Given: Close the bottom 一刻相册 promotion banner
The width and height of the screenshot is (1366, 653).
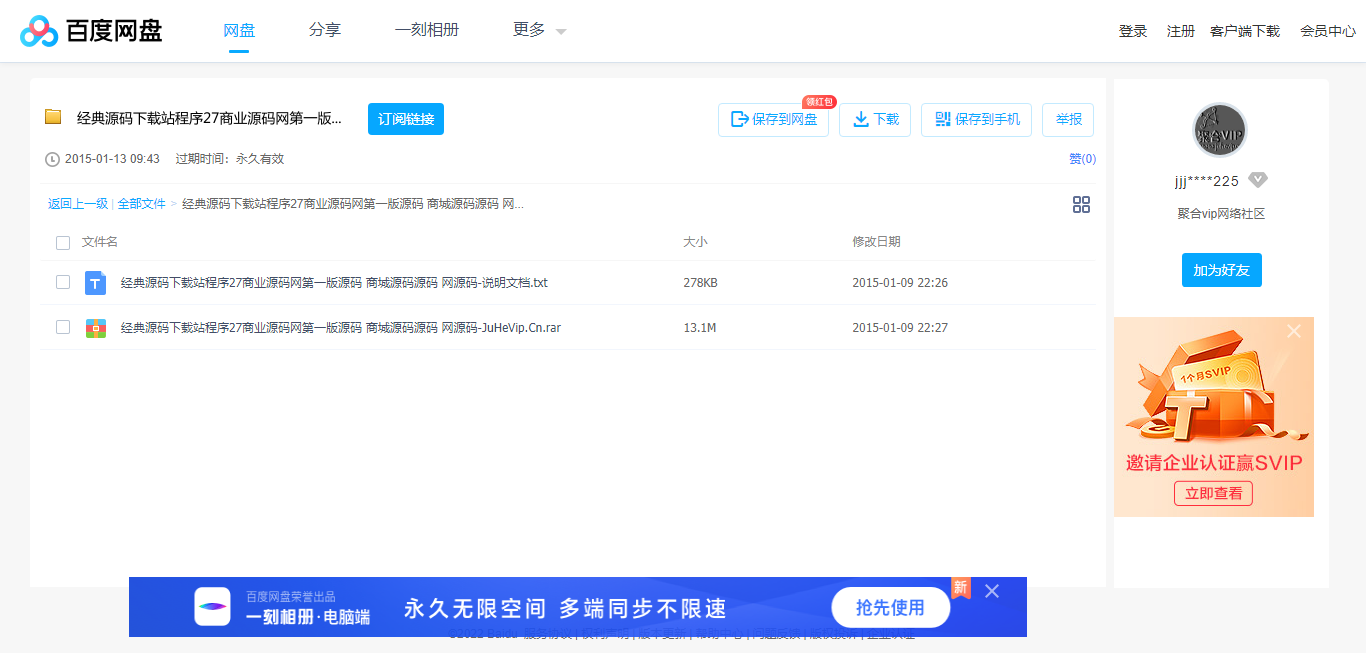Looking at the screenshot, I should coord(991,591).
